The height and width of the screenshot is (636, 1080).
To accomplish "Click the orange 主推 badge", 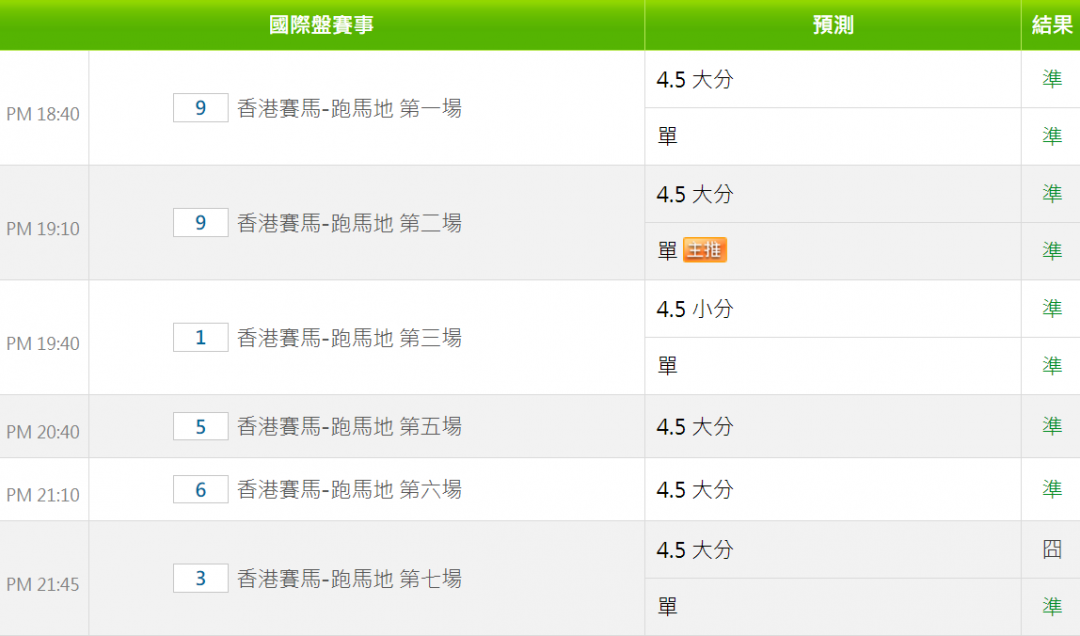I will pos(705,250).
